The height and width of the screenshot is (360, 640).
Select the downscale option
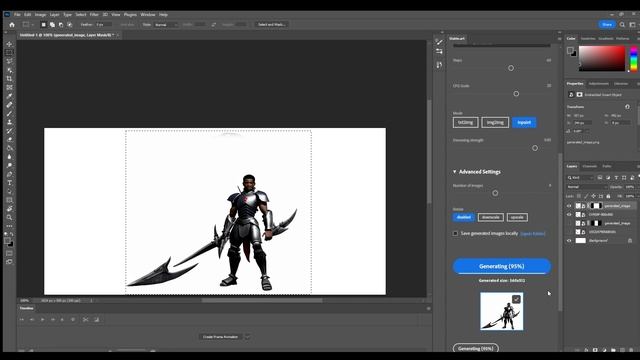click(491, 217)
